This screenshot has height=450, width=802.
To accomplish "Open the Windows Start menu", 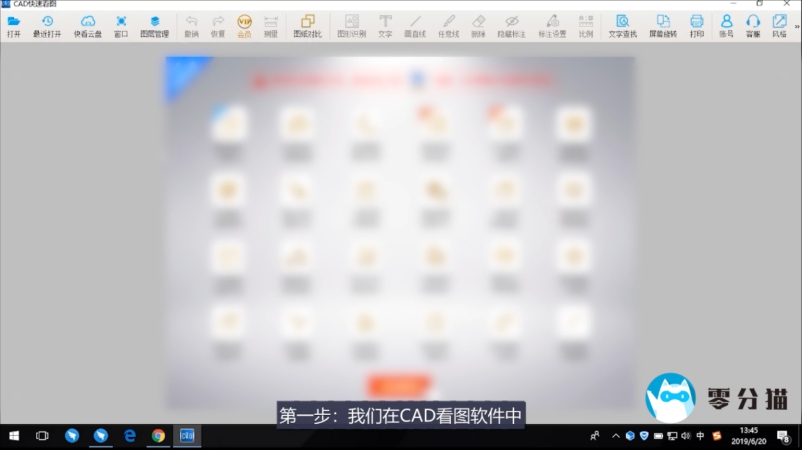I will (x=14, y=436).
